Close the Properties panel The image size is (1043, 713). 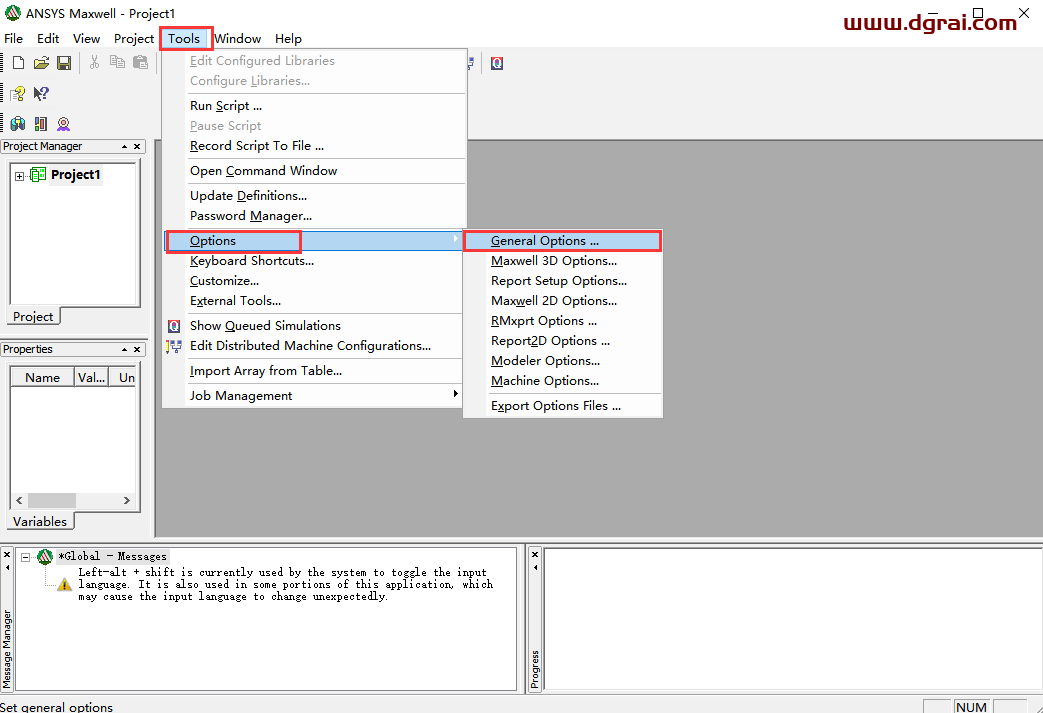(137, 349)
